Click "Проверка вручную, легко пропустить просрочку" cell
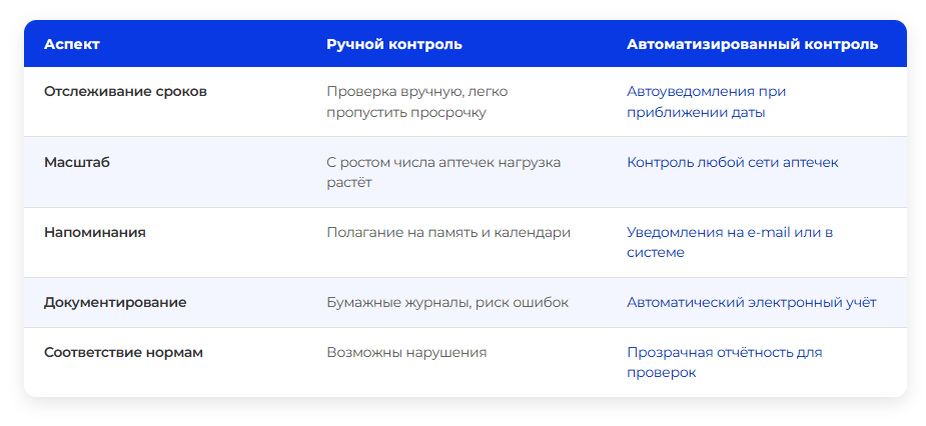Image resolution: width=926 pixels, height=426 pixels. (x=417, y=102)
